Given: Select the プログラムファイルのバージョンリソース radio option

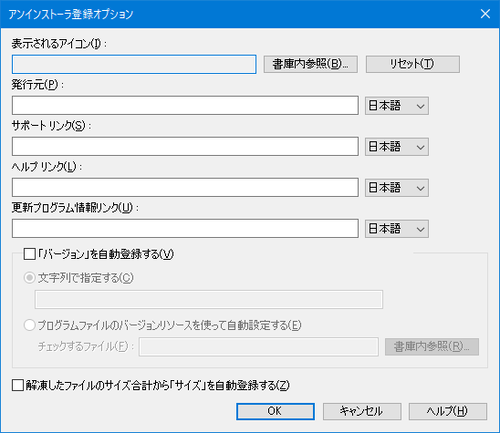Looking at the screenshot, I should point(29,325).
